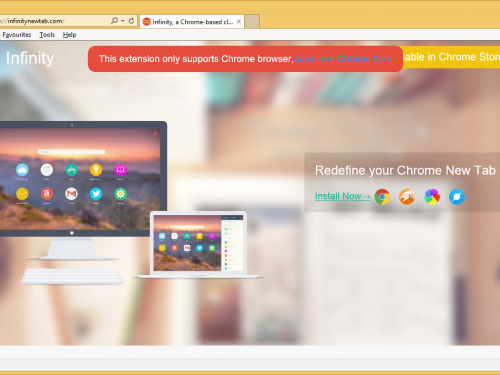Screen dimensions: 500x375
Task: Click the search bar on monitor mockup
Action: [71, 152]
